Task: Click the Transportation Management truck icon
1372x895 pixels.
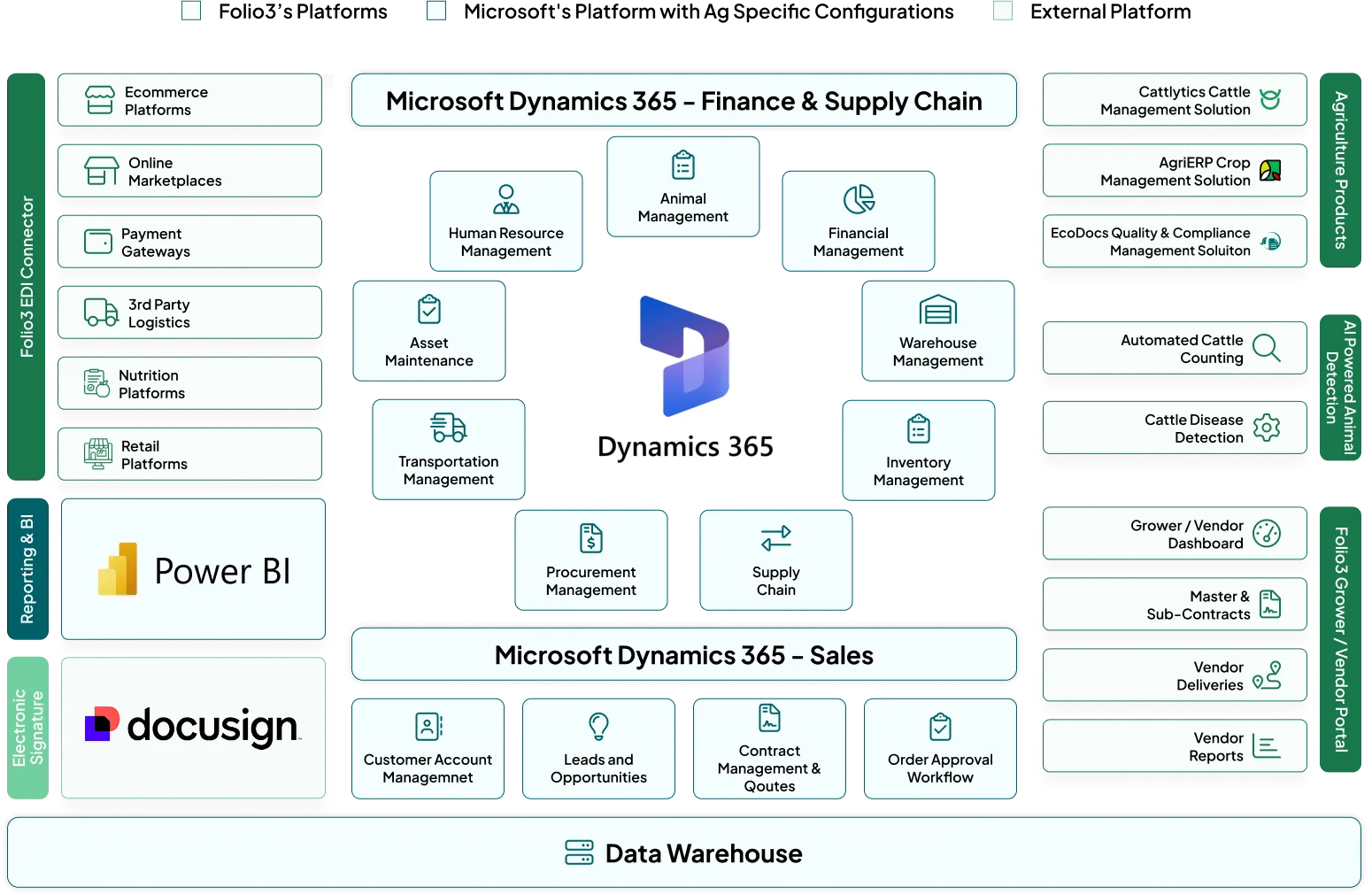Action: [448, 428]
